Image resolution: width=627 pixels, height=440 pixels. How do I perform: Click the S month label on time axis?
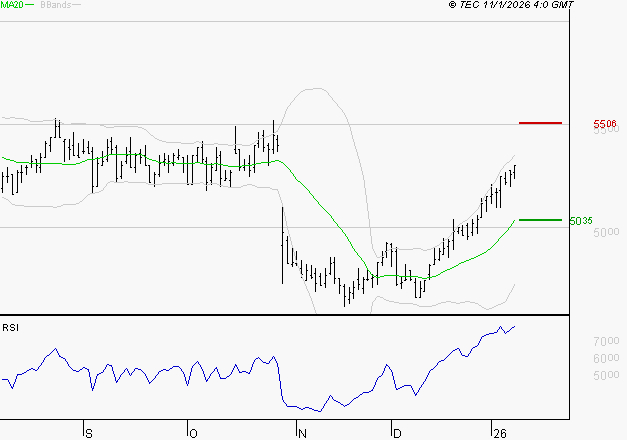click(89, 434)
